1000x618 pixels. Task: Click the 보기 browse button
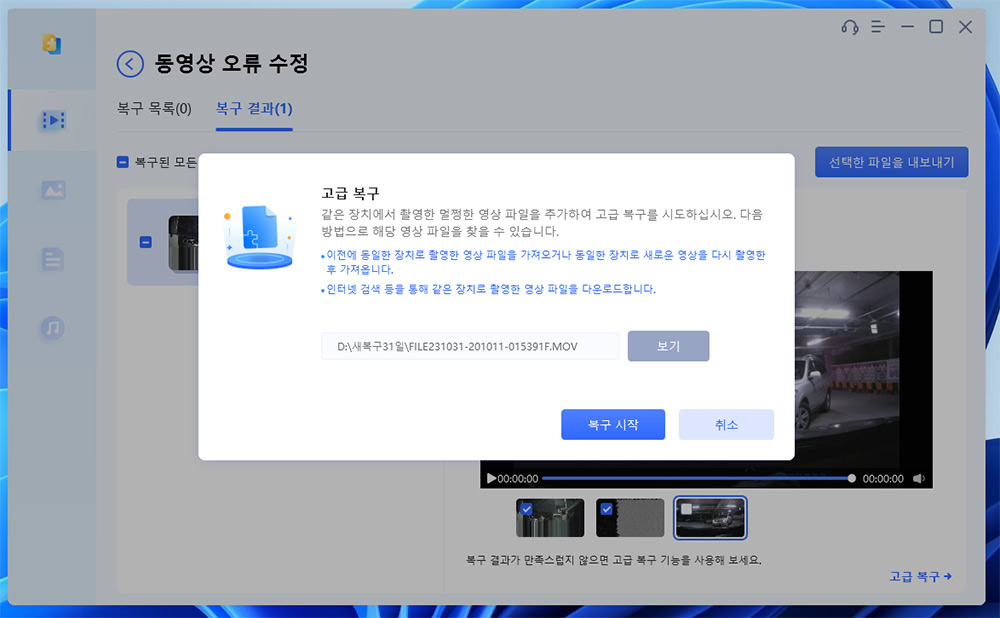point(668,346)
